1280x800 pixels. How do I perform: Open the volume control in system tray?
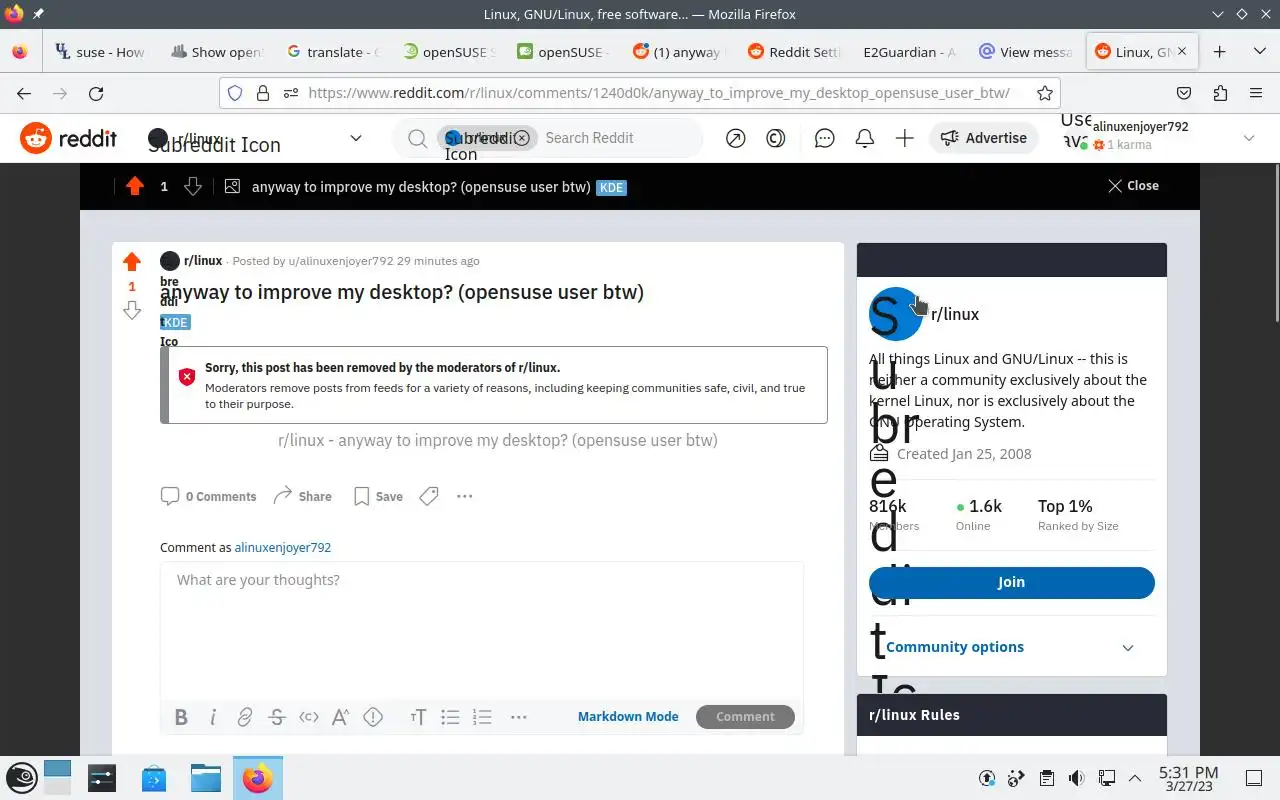(x=1076, y=778)
